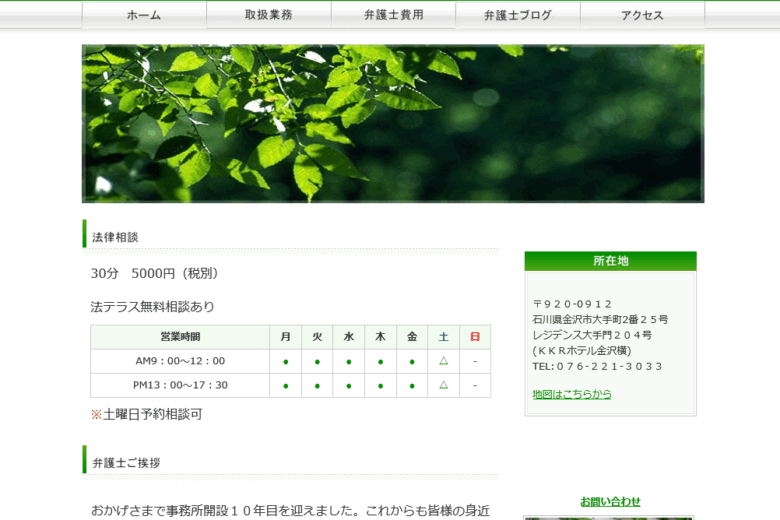780x520 pixels.
Task: Select the アクセス navigation tab
Action: coord(642,15)
